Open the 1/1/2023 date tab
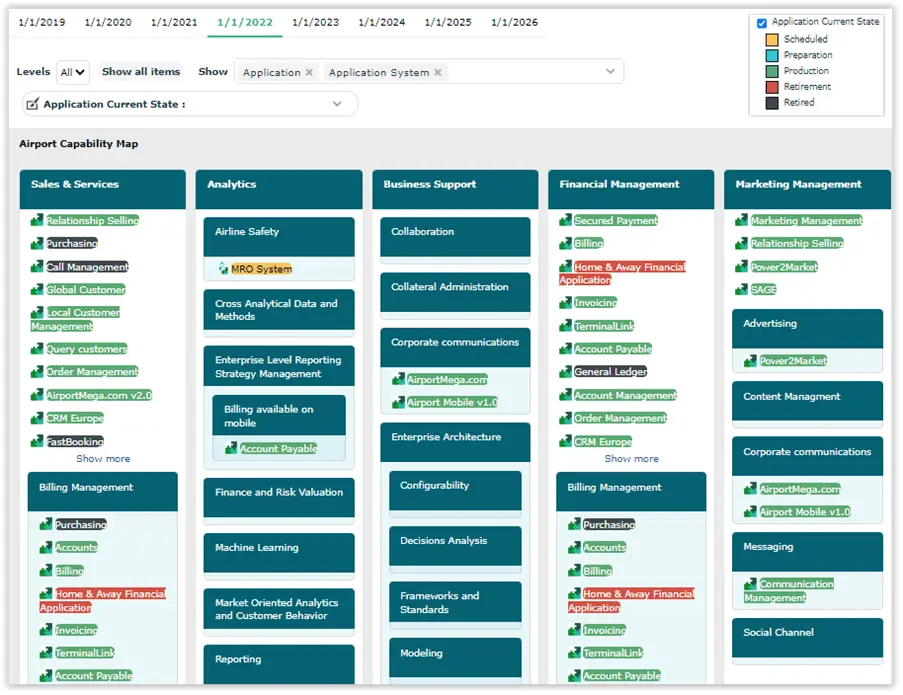Screen dimensions: 903x695 pyautogui.click(x=316, y=22)
